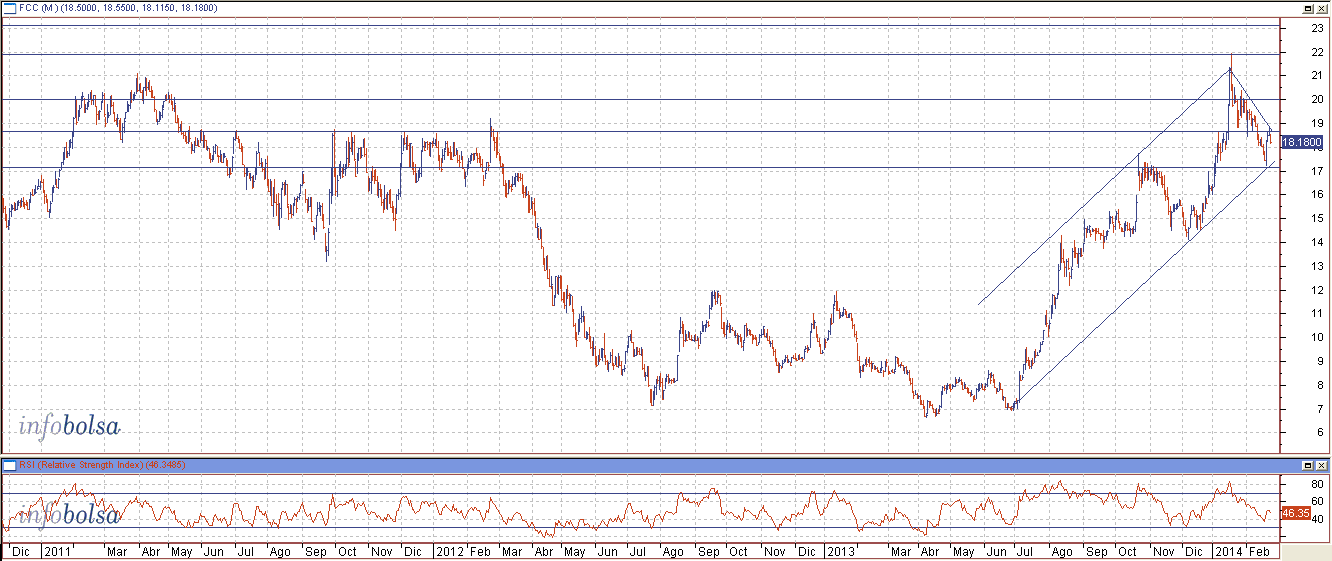Screen dimensions: 1332x561
Task: Close the RSI indicator pane
Action: (1321, 466)
